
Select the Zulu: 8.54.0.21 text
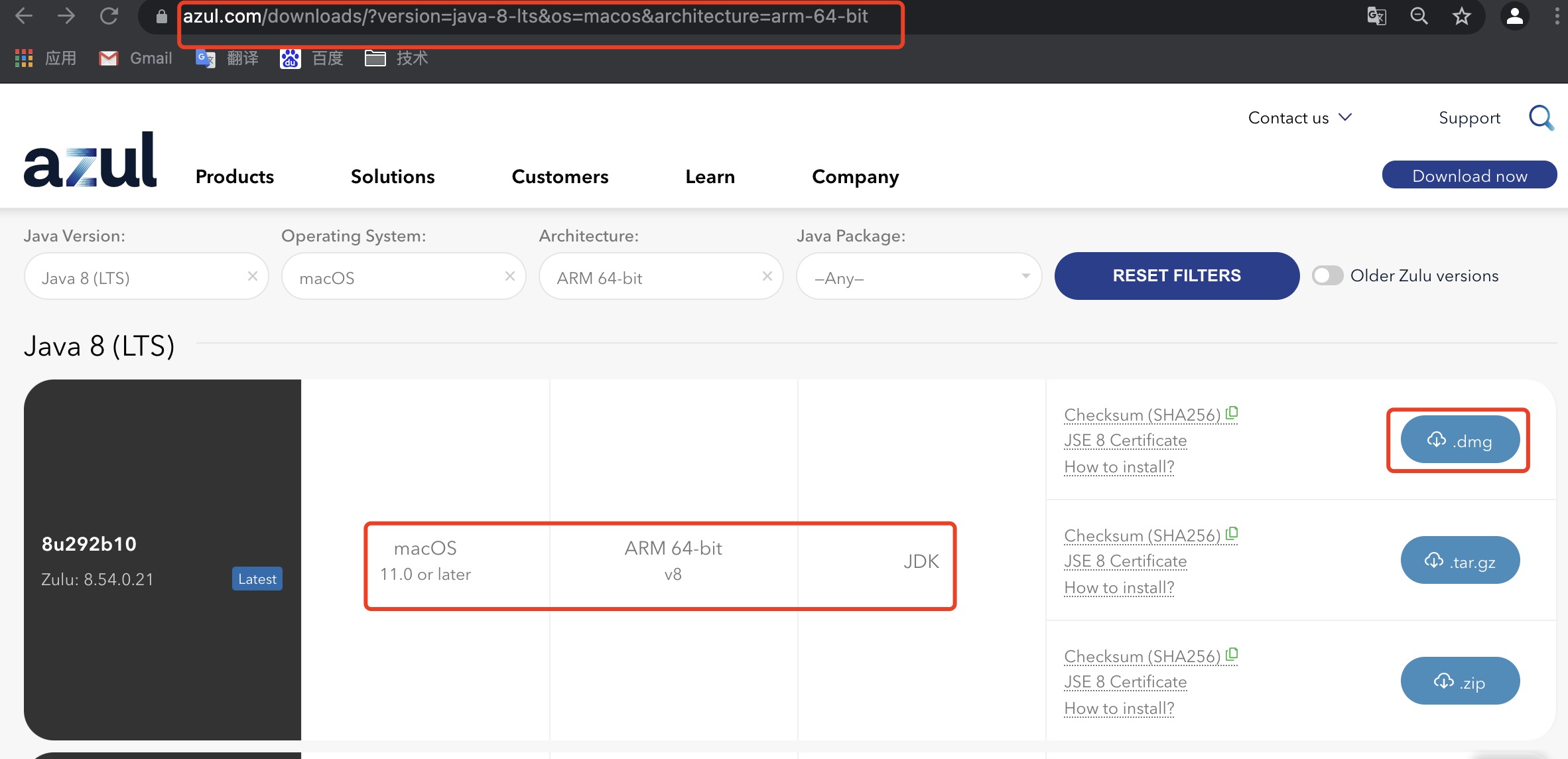coord(98,579)
